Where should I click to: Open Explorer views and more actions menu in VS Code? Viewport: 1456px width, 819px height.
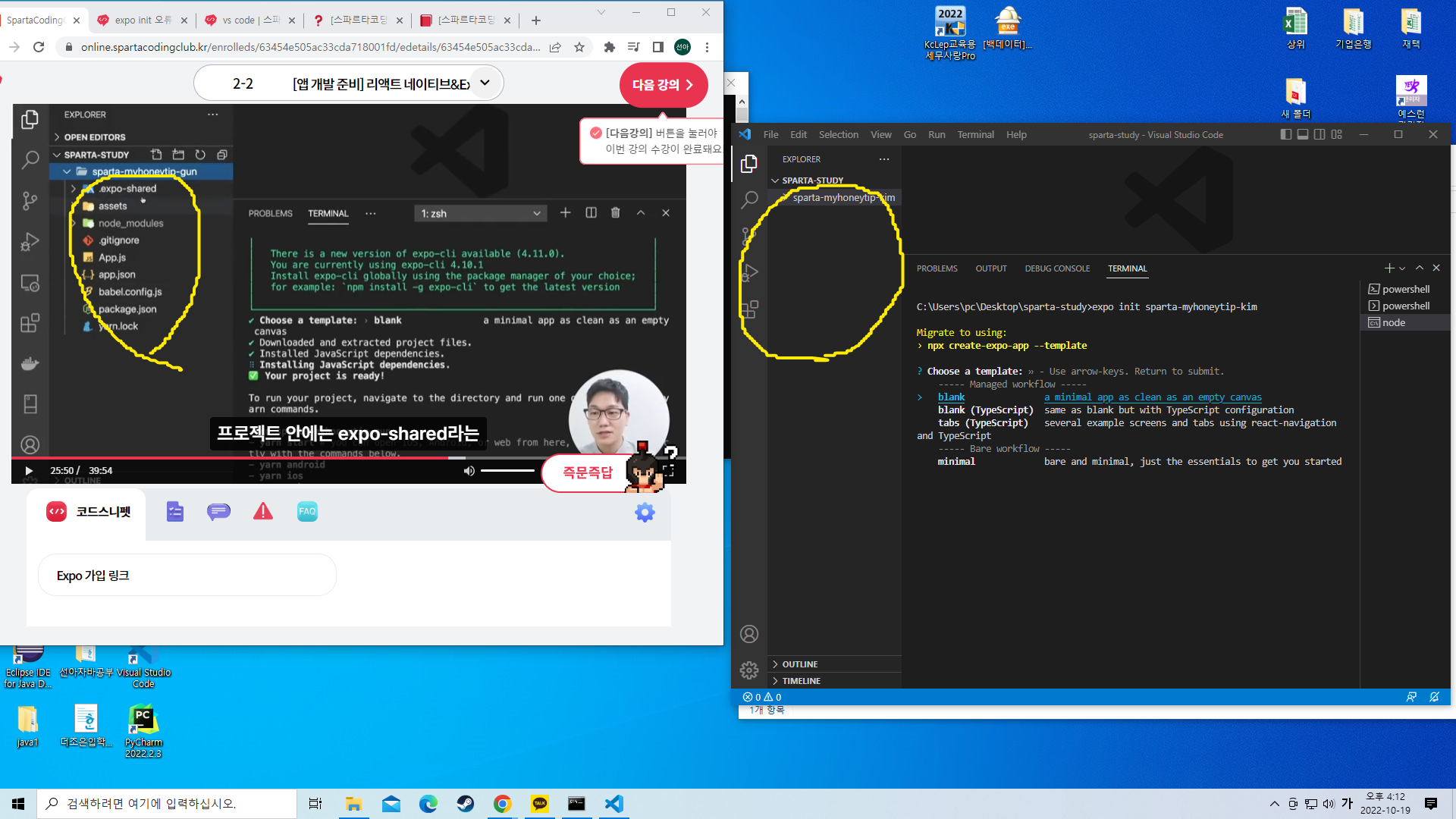[x=884, y=159]
